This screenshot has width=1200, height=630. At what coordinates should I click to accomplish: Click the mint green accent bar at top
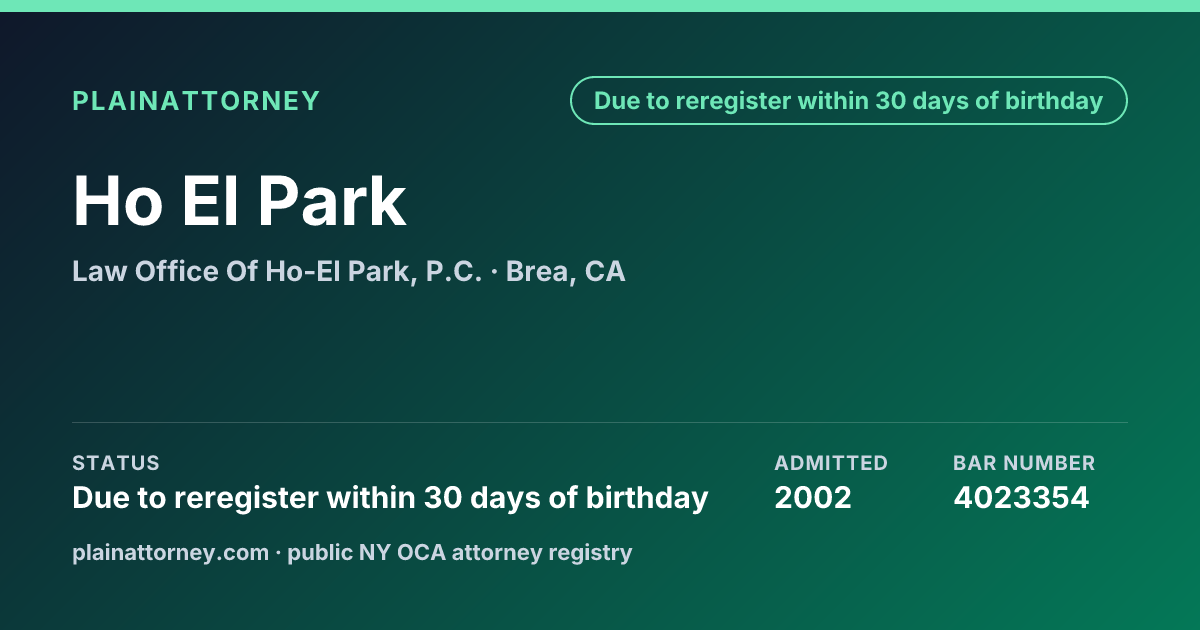[x=600, y=6]
